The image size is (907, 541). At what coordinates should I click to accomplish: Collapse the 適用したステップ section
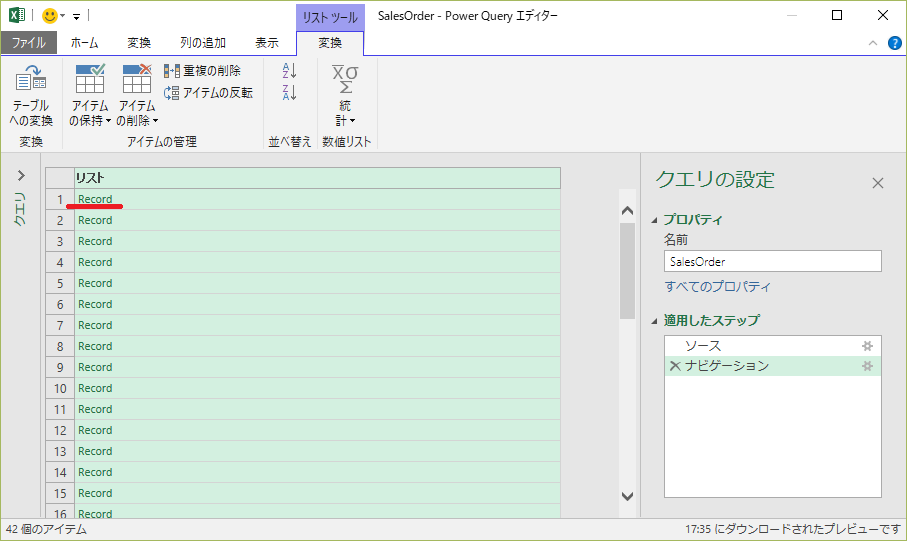(655, 321)
